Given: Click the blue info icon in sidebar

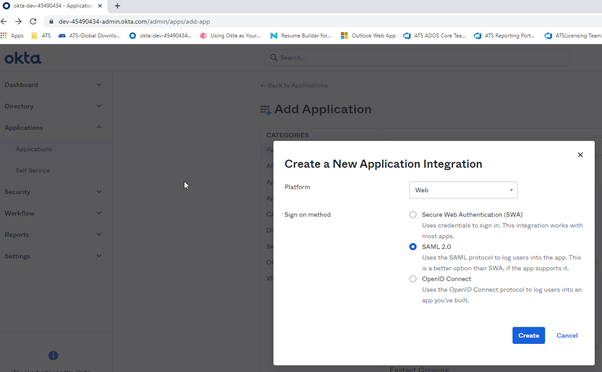Looking at the screenshot, I should [x=53, y=355].
